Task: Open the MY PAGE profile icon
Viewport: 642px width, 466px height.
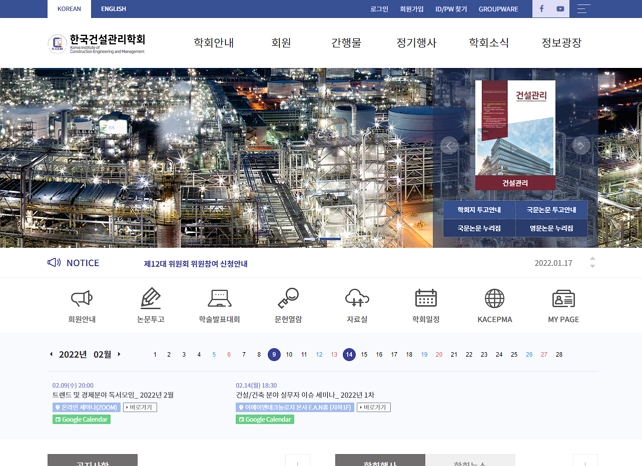Action: pos(563,299)
